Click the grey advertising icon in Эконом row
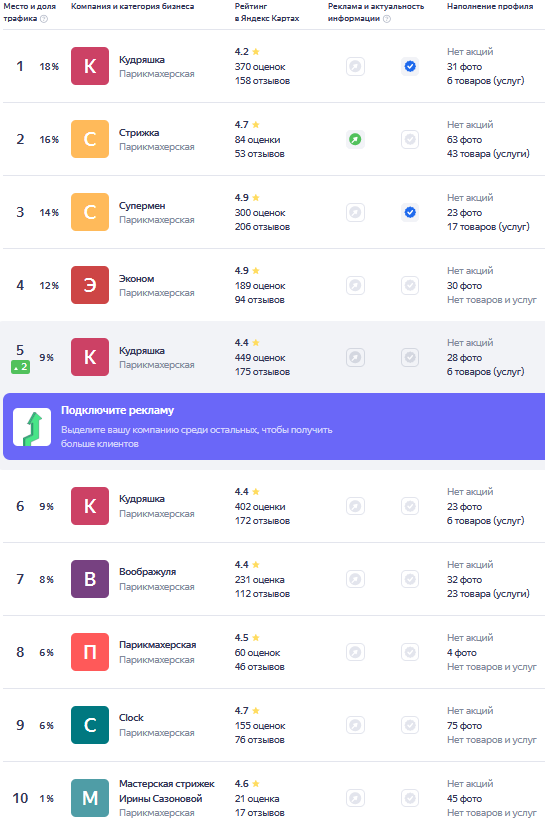 356,285
